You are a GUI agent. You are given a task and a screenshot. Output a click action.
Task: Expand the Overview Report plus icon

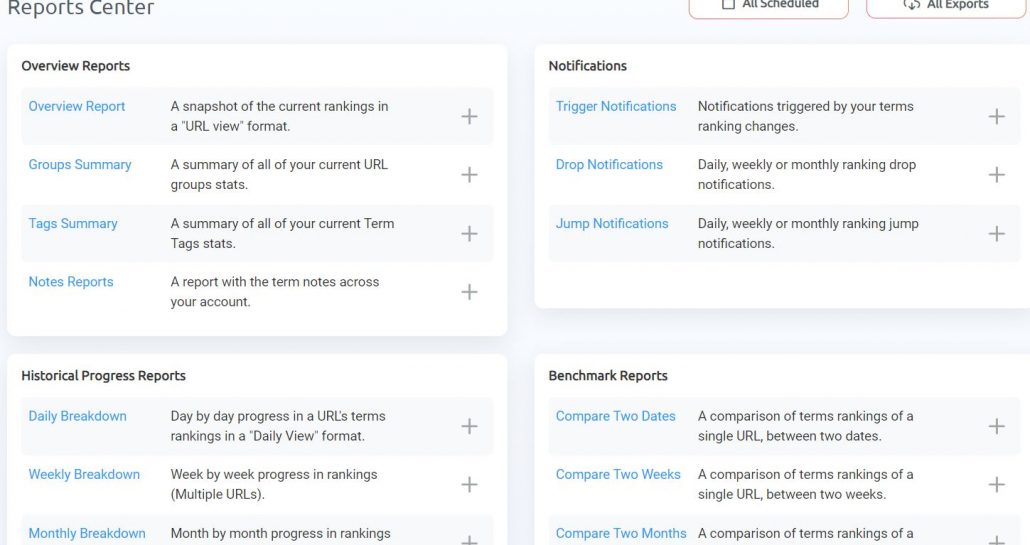click(x=469, y=116)
